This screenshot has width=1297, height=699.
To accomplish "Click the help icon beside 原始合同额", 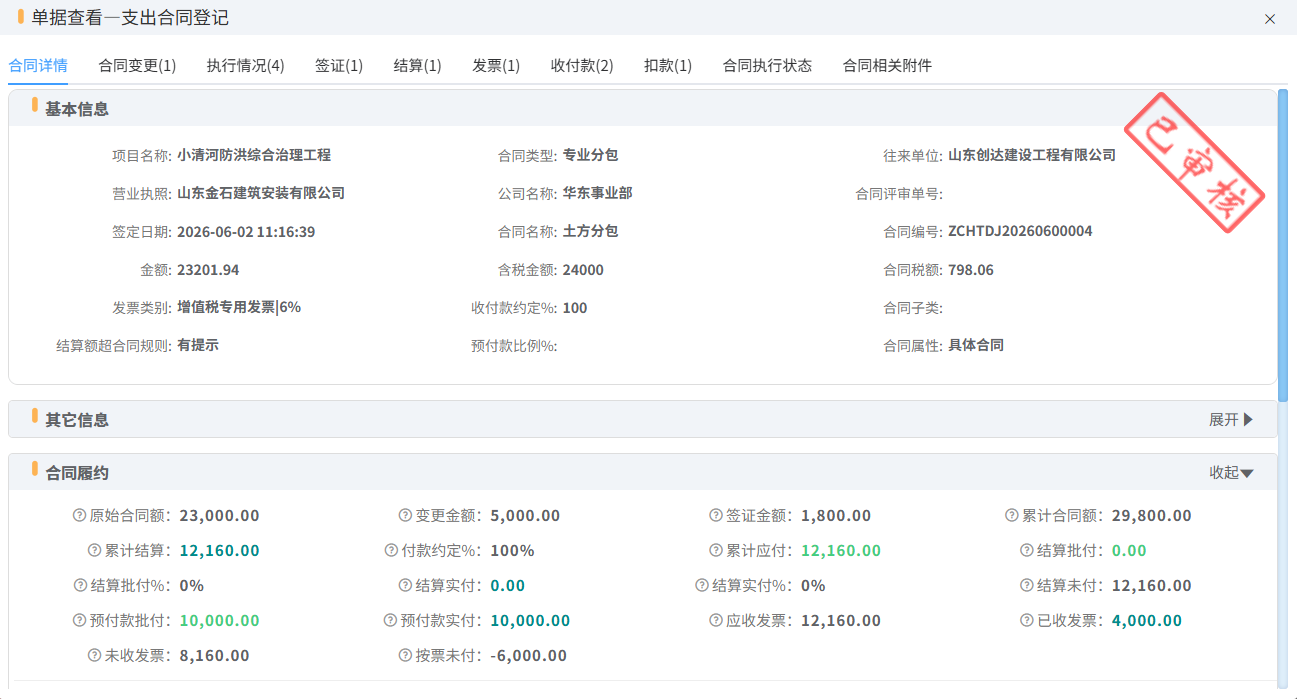I will (x=80, y=516).
